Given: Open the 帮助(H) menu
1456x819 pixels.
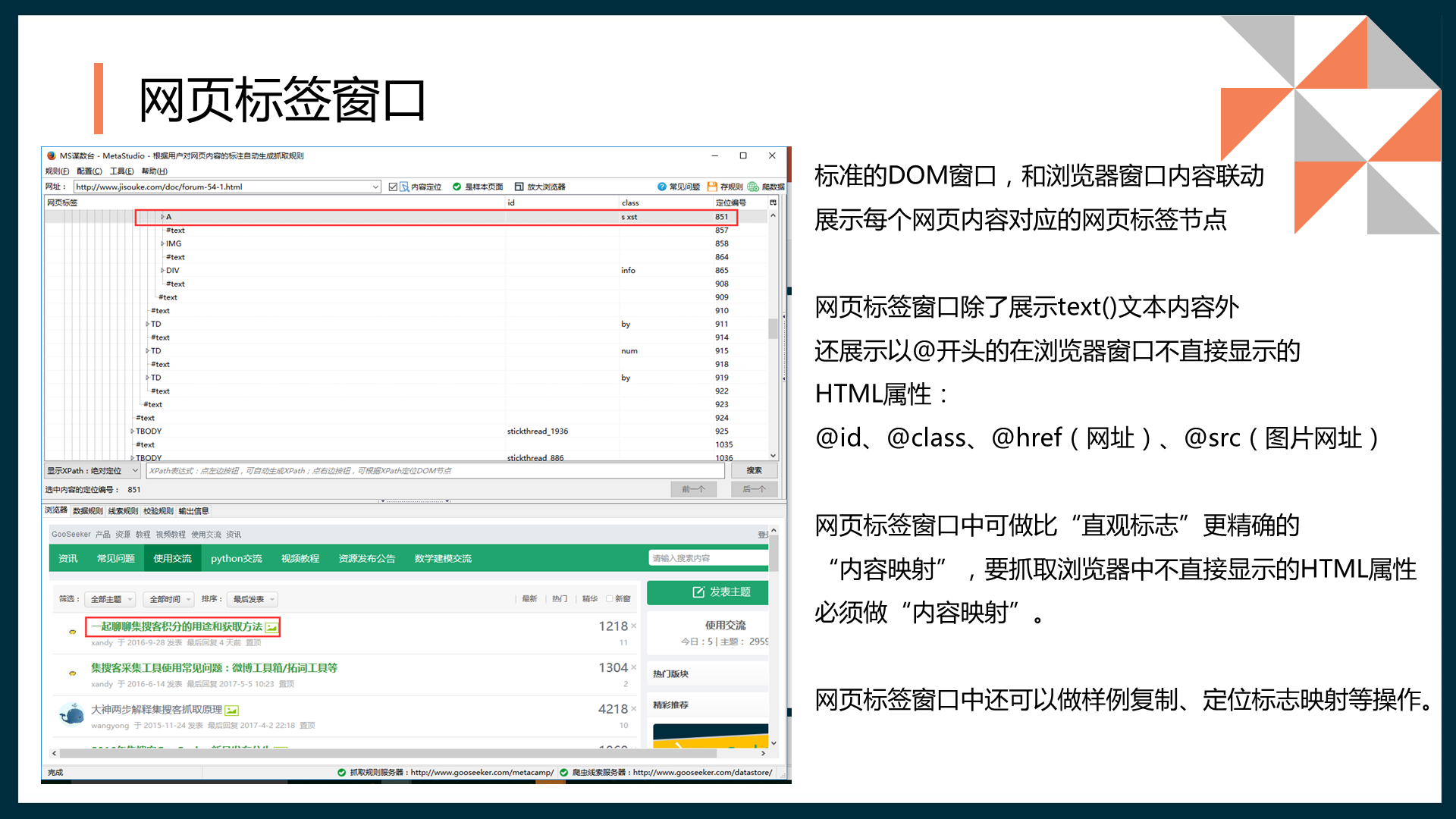Looking at the screenshot, I should tap(154, 171).
